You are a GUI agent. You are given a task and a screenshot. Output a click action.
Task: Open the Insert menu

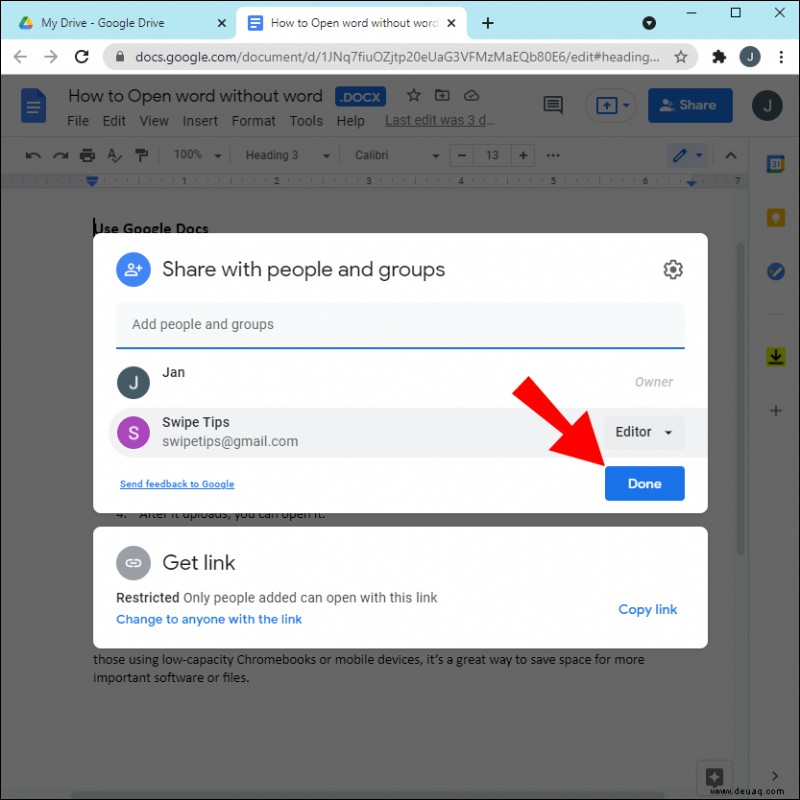(x=200, y=121)
